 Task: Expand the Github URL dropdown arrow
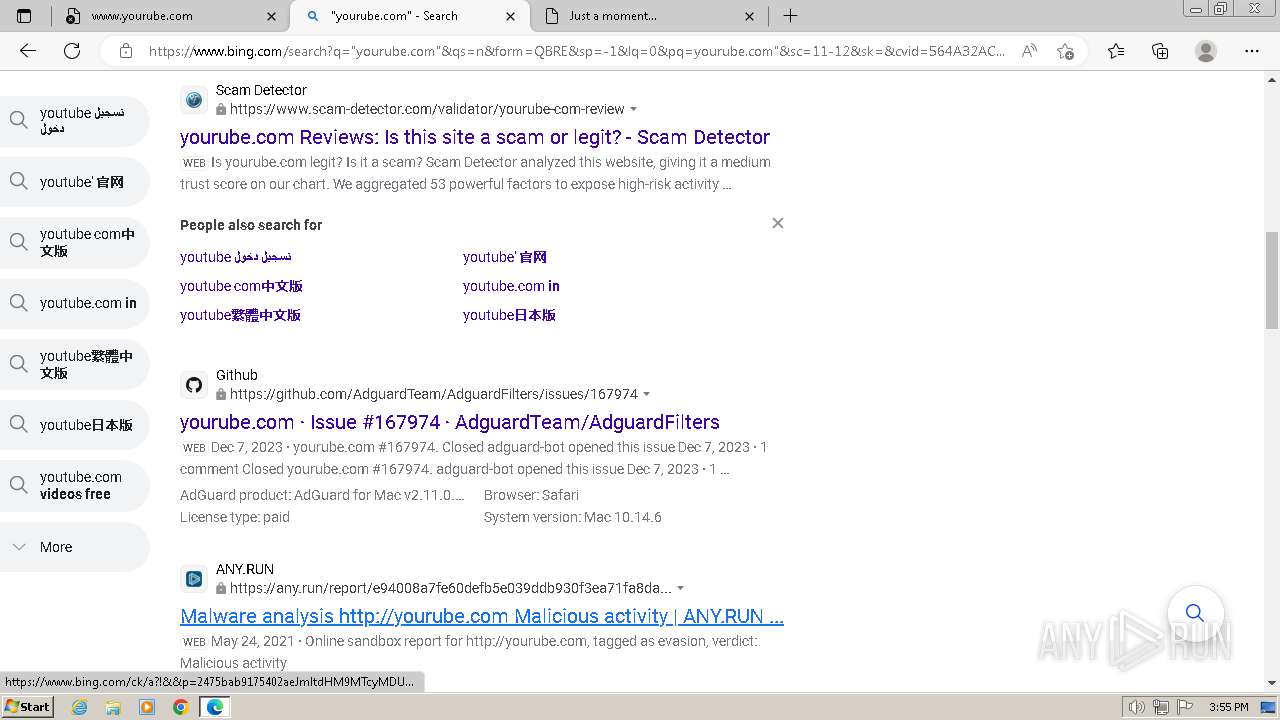tap(647, 395)
